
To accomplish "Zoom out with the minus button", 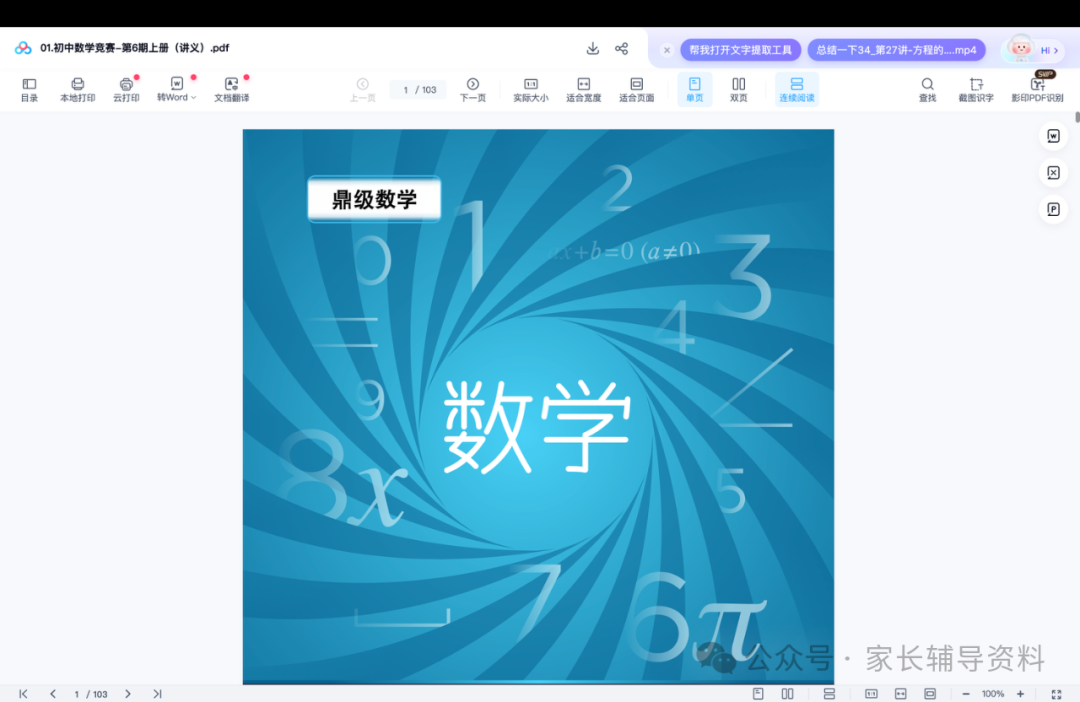I will pyautogui.click(x=966, y=694).
